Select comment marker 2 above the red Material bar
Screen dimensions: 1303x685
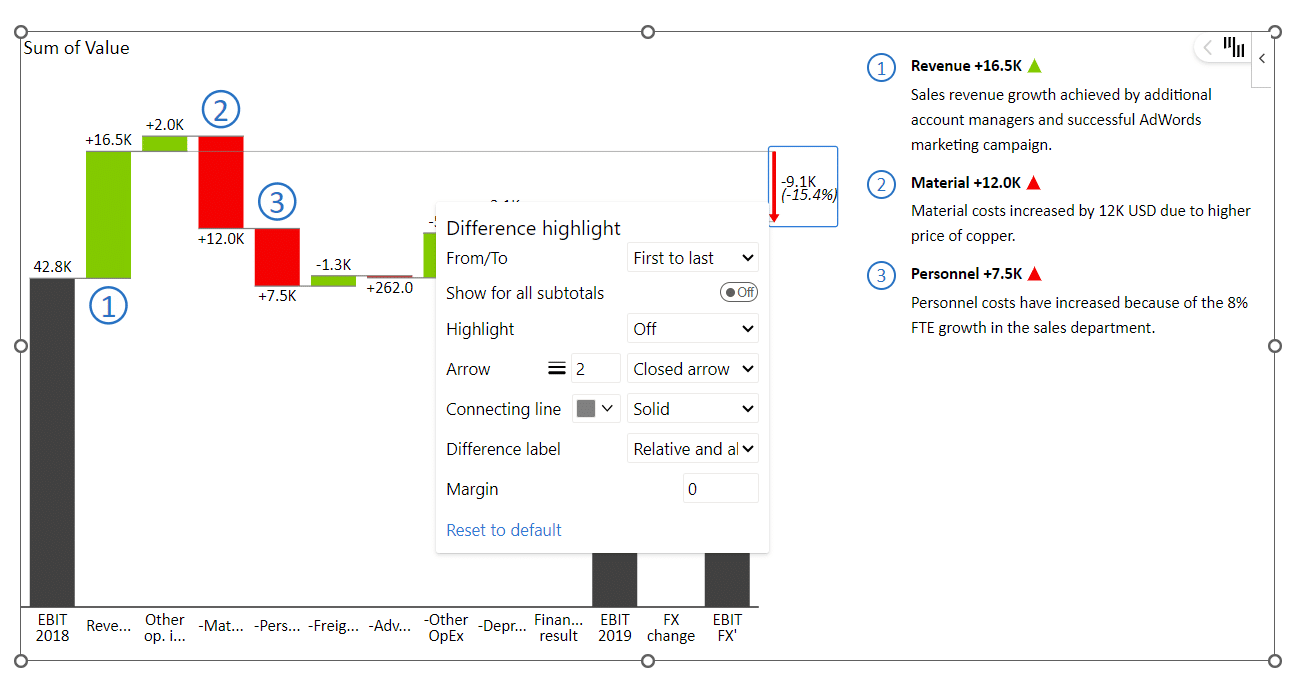tap(221, 110)
